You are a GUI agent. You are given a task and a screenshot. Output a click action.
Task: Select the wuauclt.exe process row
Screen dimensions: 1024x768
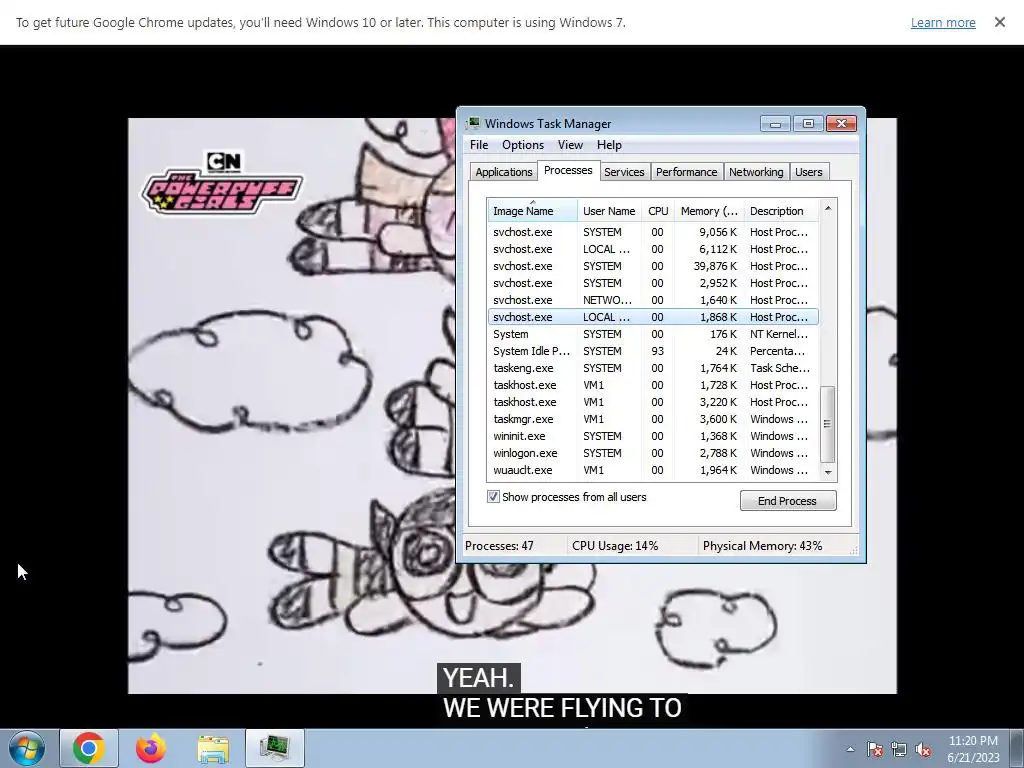(653, 470)
